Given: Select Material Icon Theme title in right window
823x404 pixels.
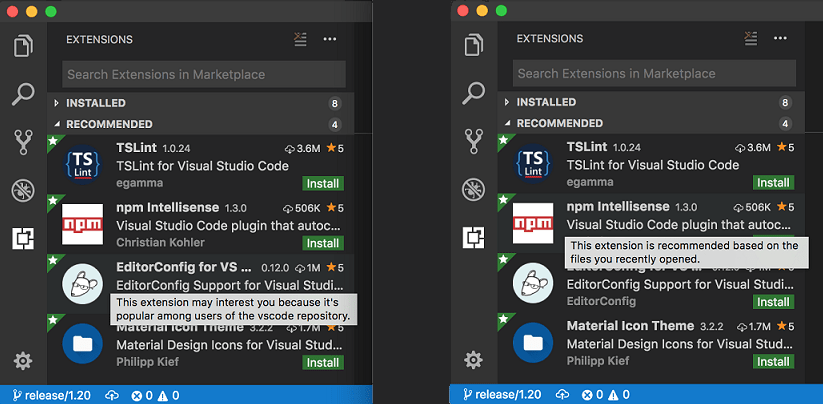Looking at the screenshot, I should pos(630,326).
